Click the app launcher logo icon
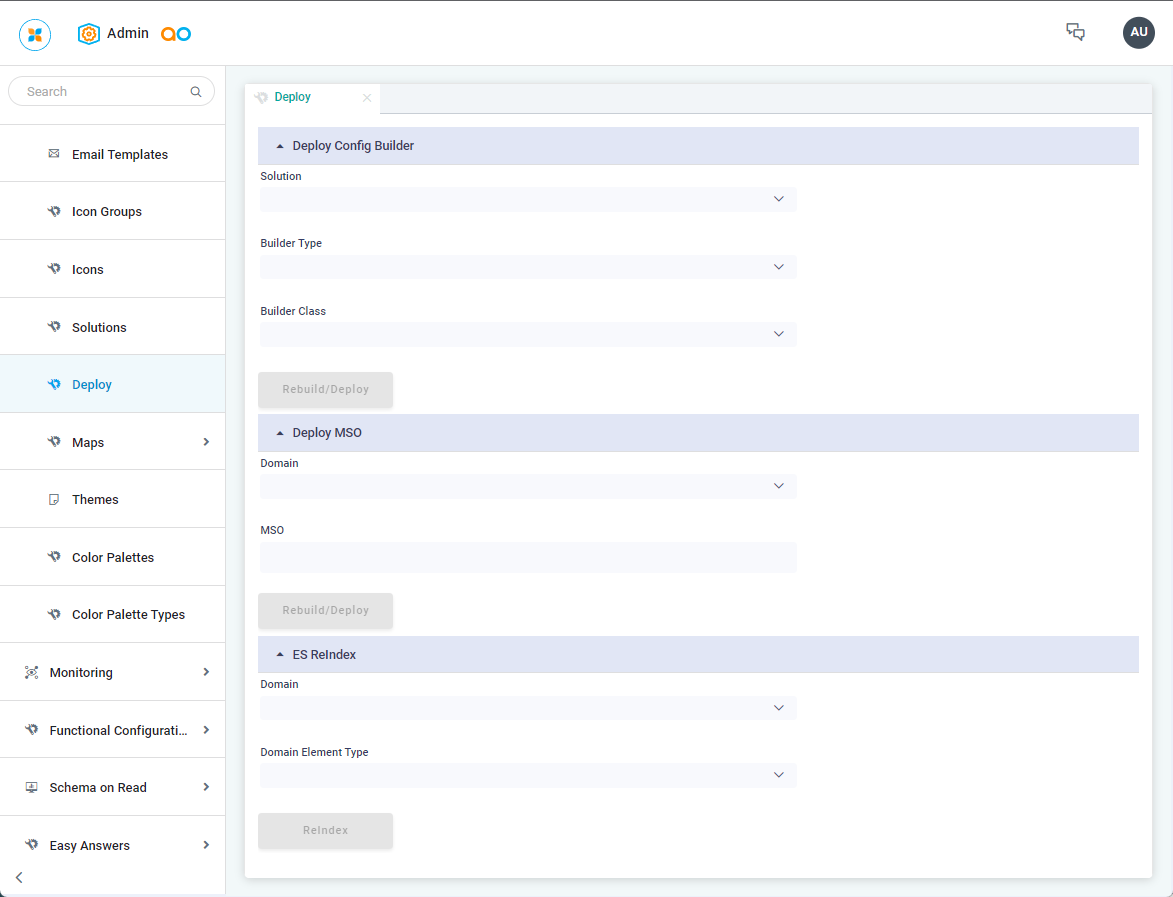 [x=35, y=35]
